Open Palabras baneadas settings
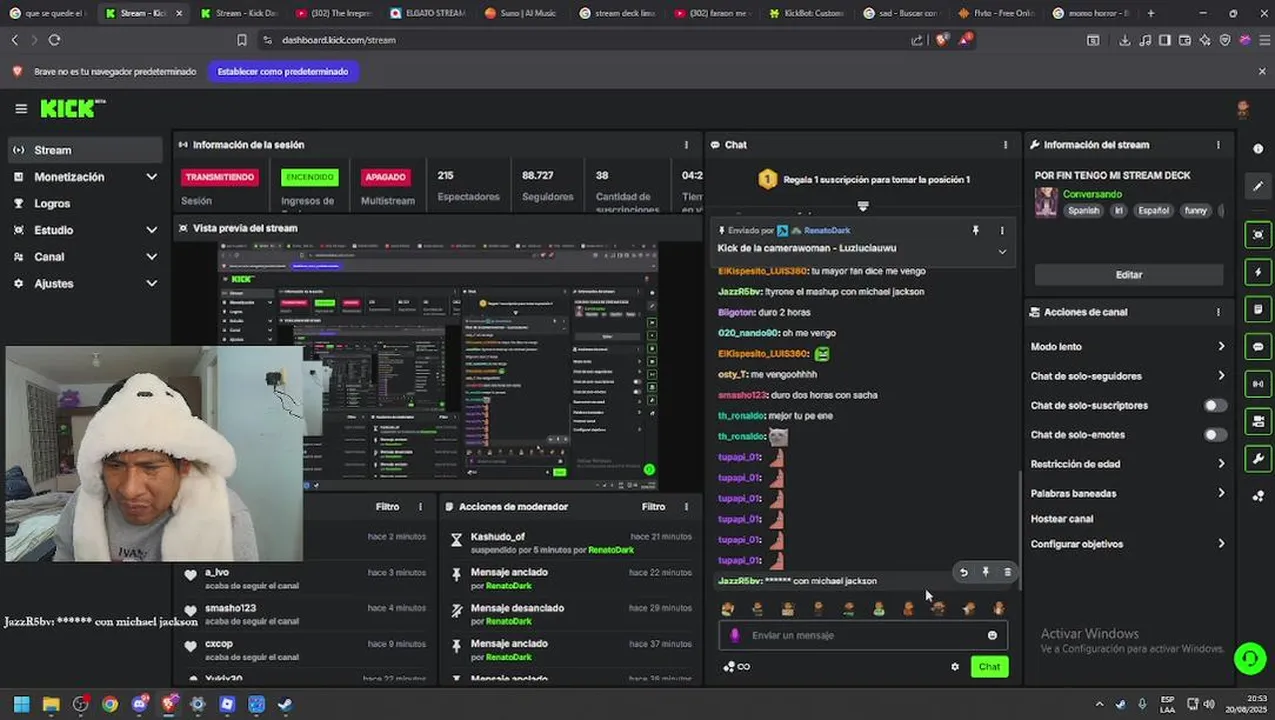The height and width of the screenshot is (720, 1275). point(1128,493)
